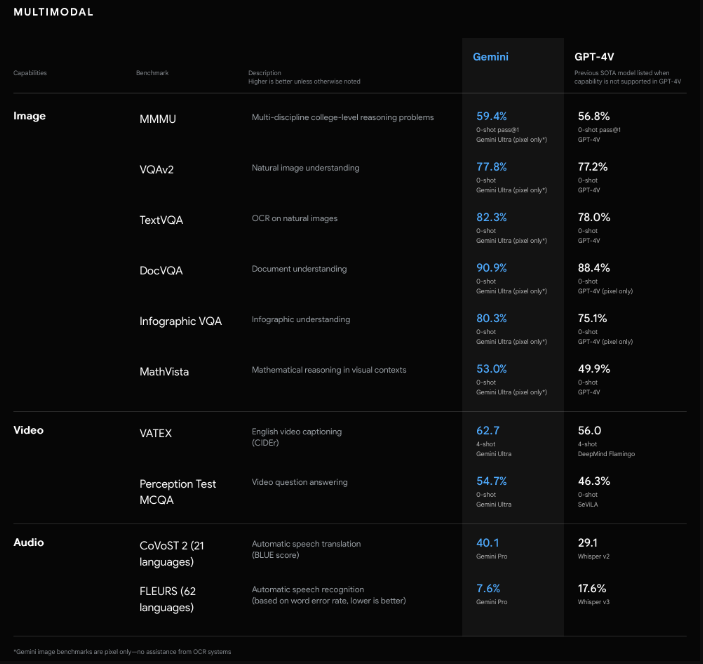Click the Infographic understanding description
The width and height of the screenshot is (703, 664).
(x=301, y=320)
